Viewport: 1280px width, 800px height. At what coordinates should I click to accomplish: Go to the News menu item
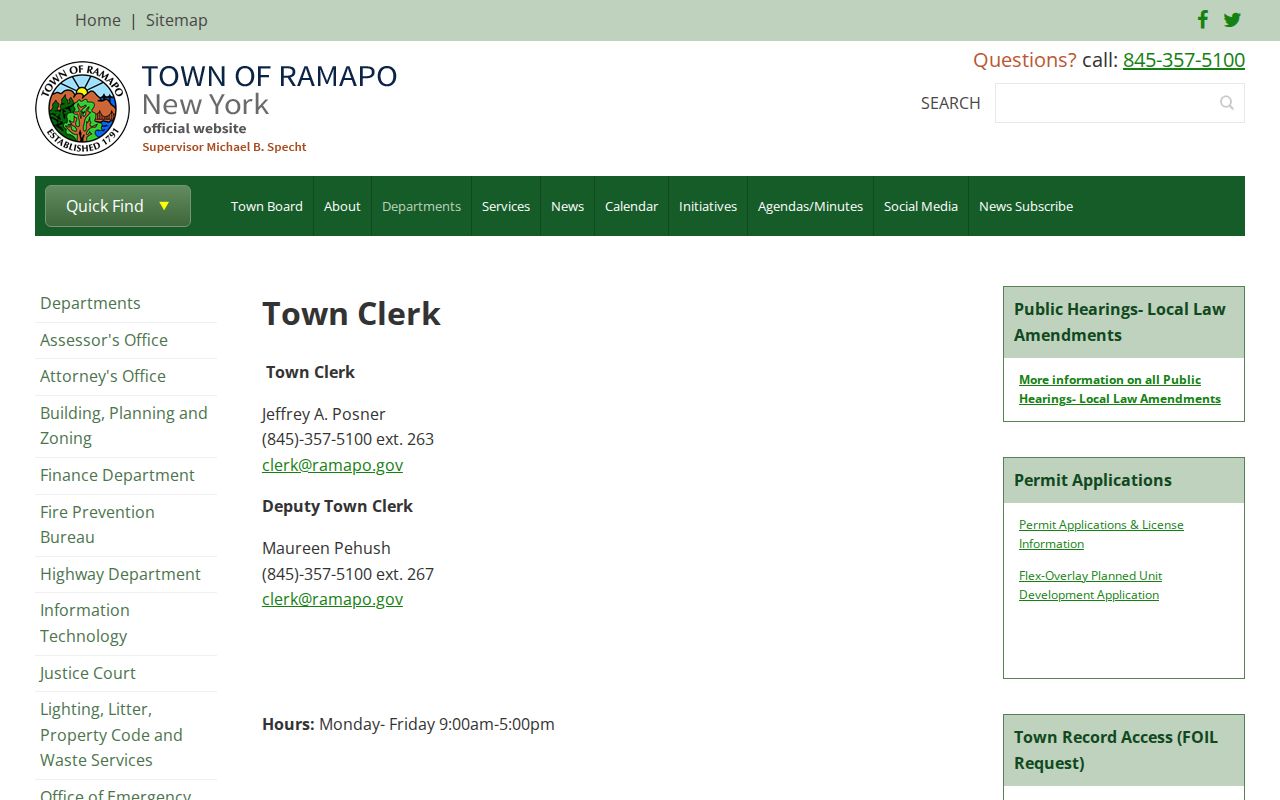tap(567, 206)
